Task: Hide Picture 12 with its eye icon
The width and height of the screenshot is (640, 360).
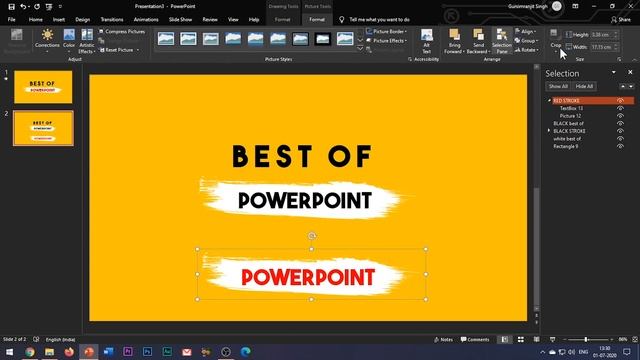Action: click(620, 116)
